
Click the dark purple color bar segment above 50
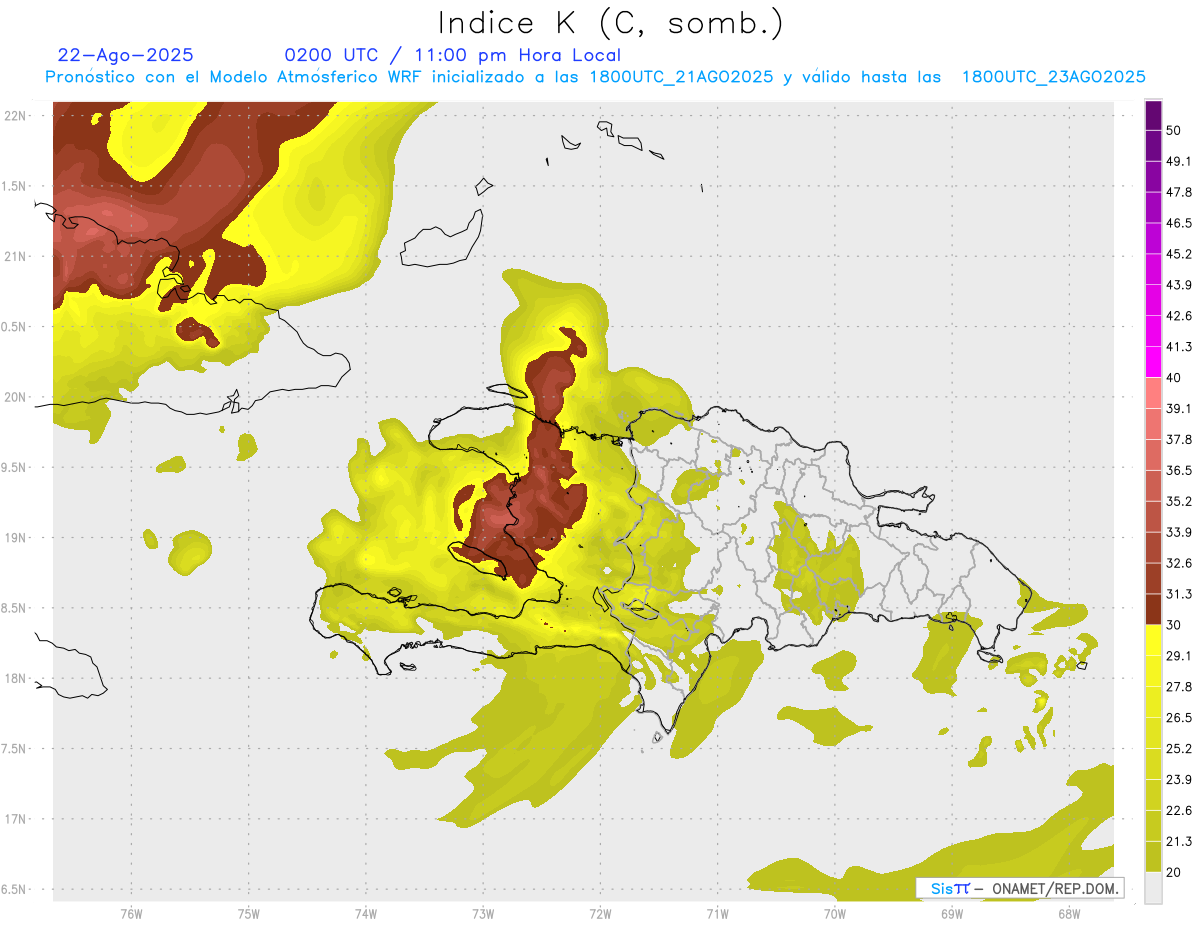pyautogui.click(x=1153, y=115)
